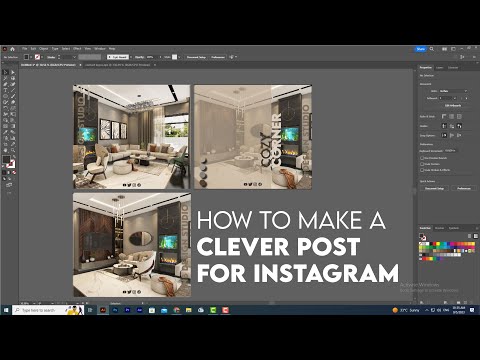Click the toolbar fill color box
The height and width of the screenshot is (360, 480).
(6, 160)
